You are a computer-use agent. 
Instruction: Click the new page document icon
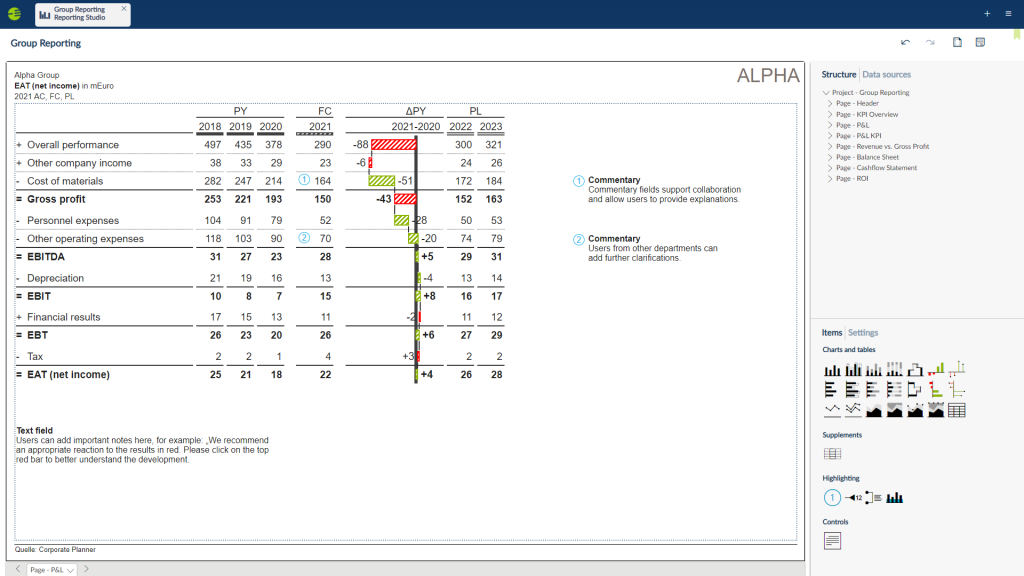(957, 43)
